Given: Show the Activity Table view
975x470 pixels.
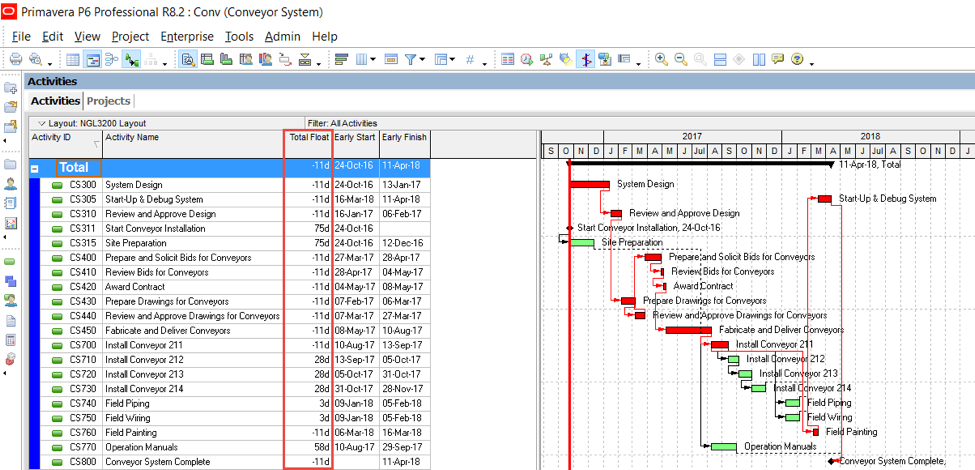Looking at the screenshot, I should (x=73, y=60).
